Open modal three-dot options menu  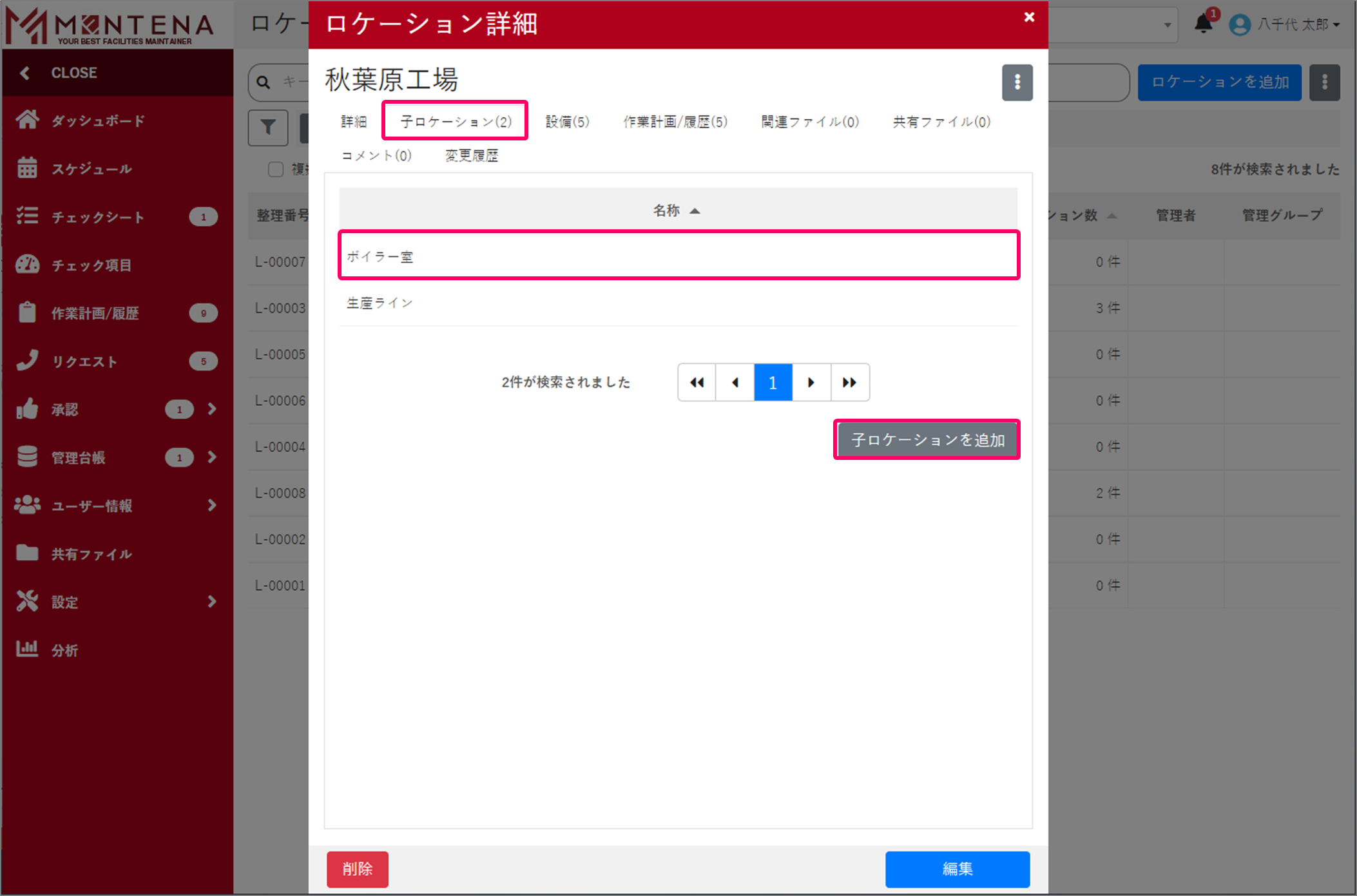pos(1017,82)
